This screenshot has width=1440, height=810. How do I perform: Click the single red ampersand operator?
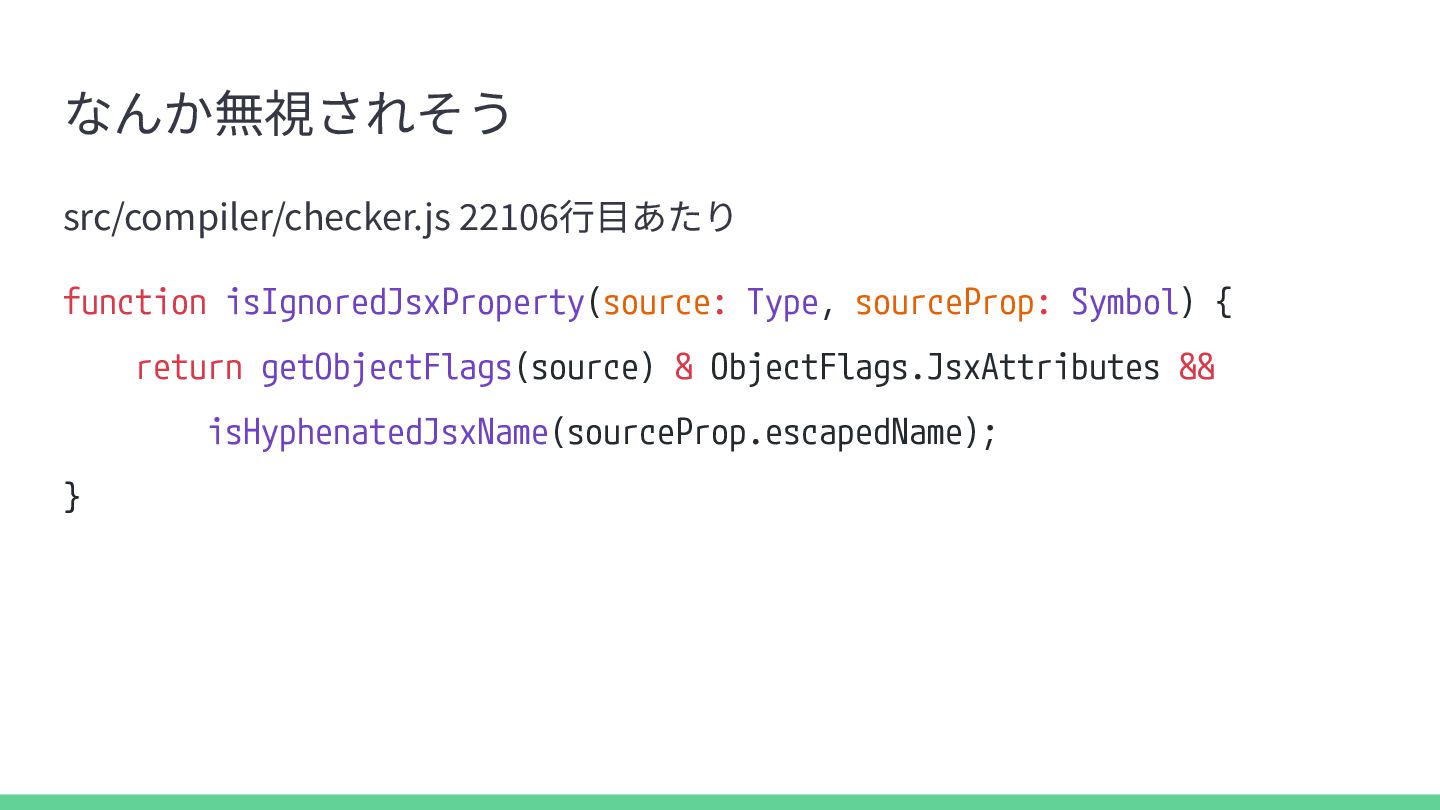coord(684,368)
